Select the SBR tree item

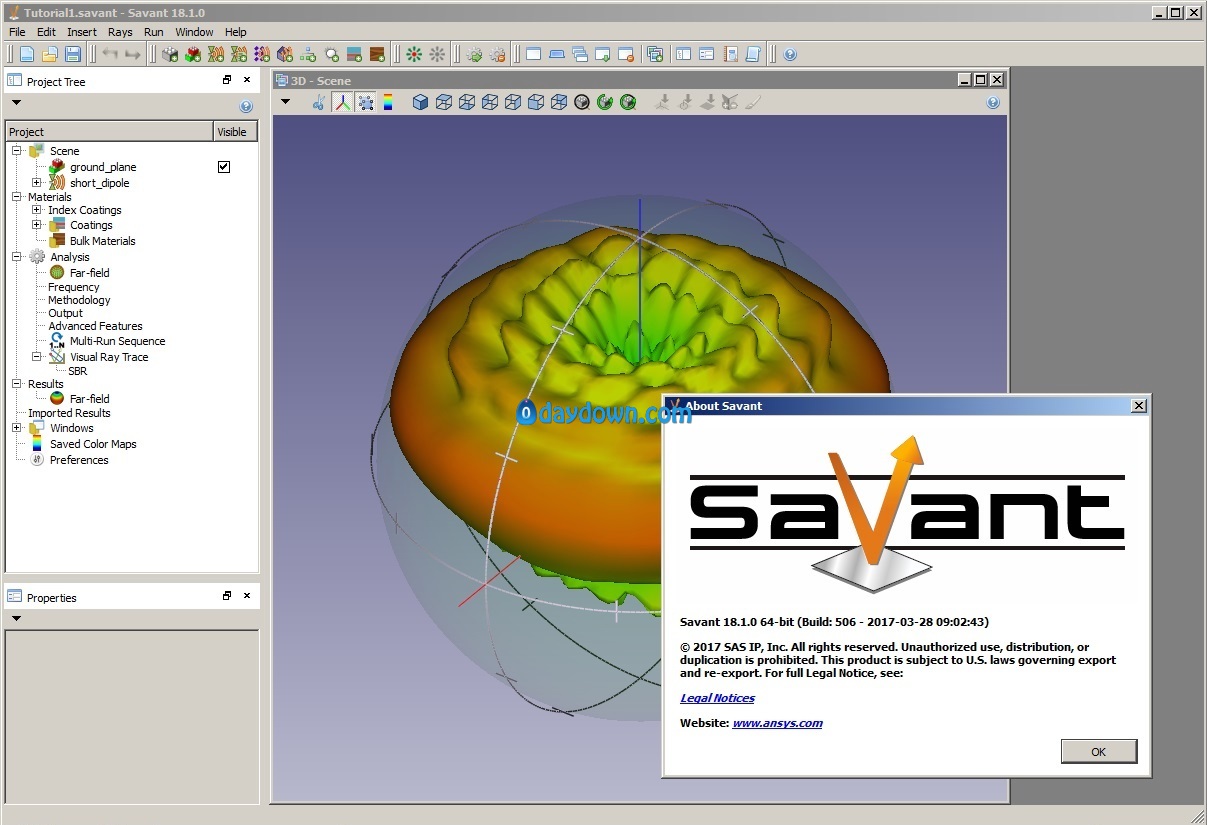coord(78,371)
